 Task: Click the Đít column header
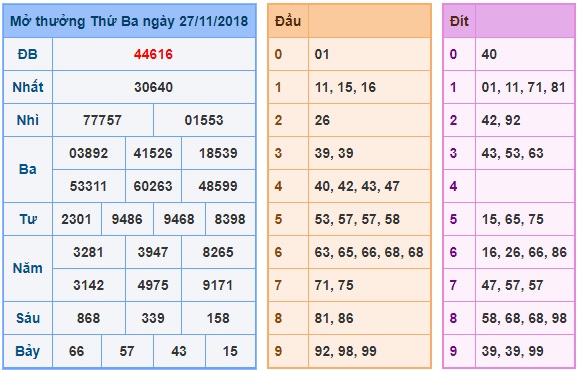[459, 21]
